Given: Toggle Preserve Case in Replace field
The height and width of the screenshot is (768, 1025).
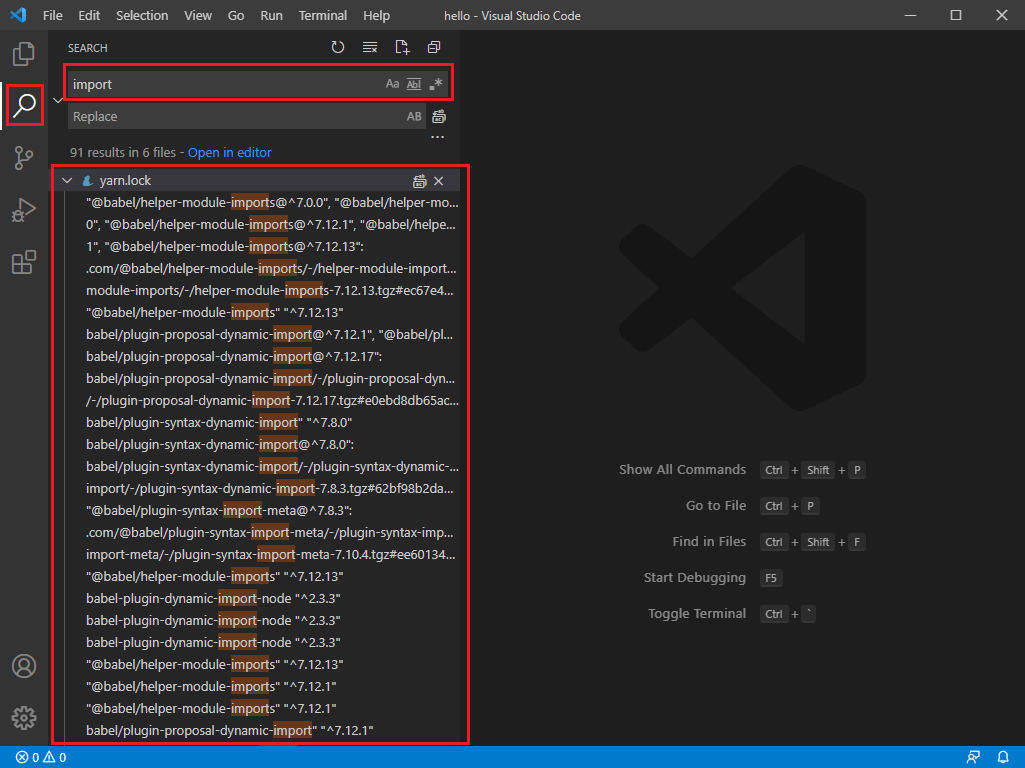Looking at the screenshot, I should pos(414,116).
